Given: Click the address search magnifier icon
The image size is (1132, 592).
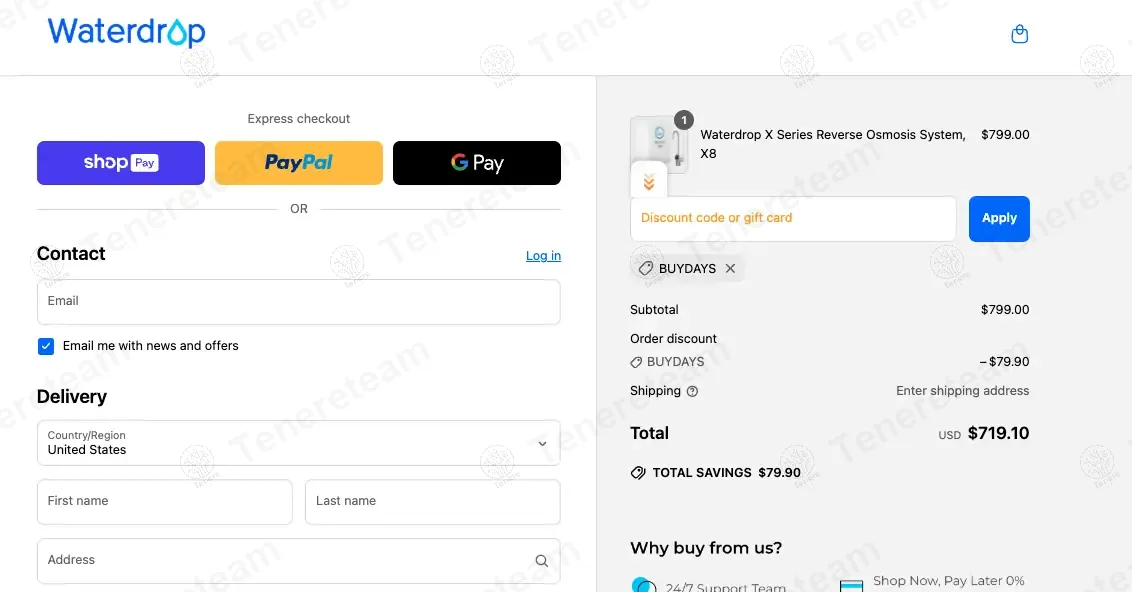Looking at the screenshot, I should (541, 561).
